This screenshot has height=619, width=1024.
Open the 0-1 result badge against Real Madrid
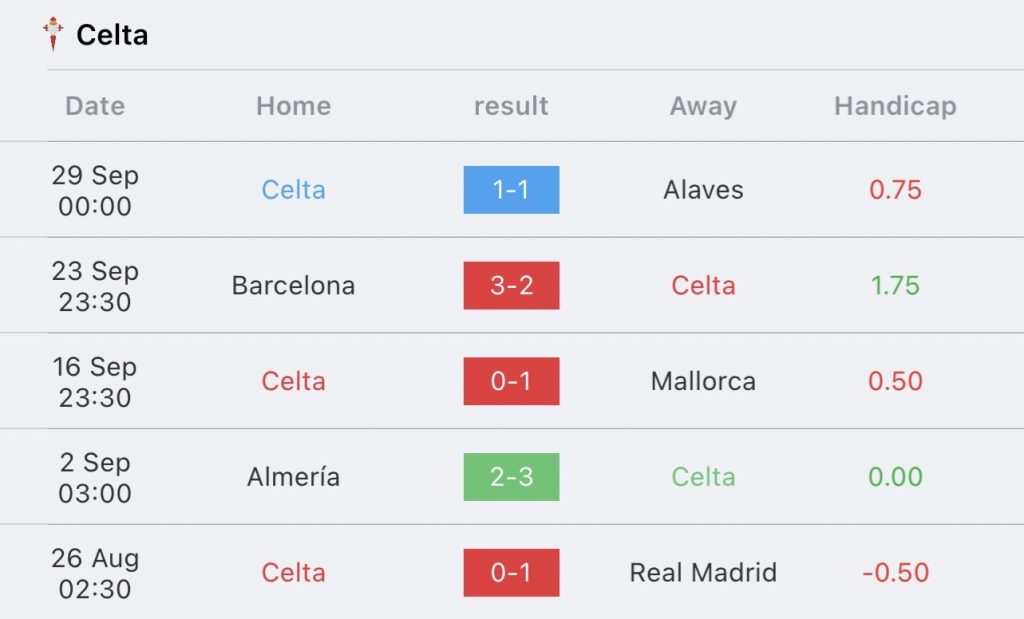tap(511, 573)
